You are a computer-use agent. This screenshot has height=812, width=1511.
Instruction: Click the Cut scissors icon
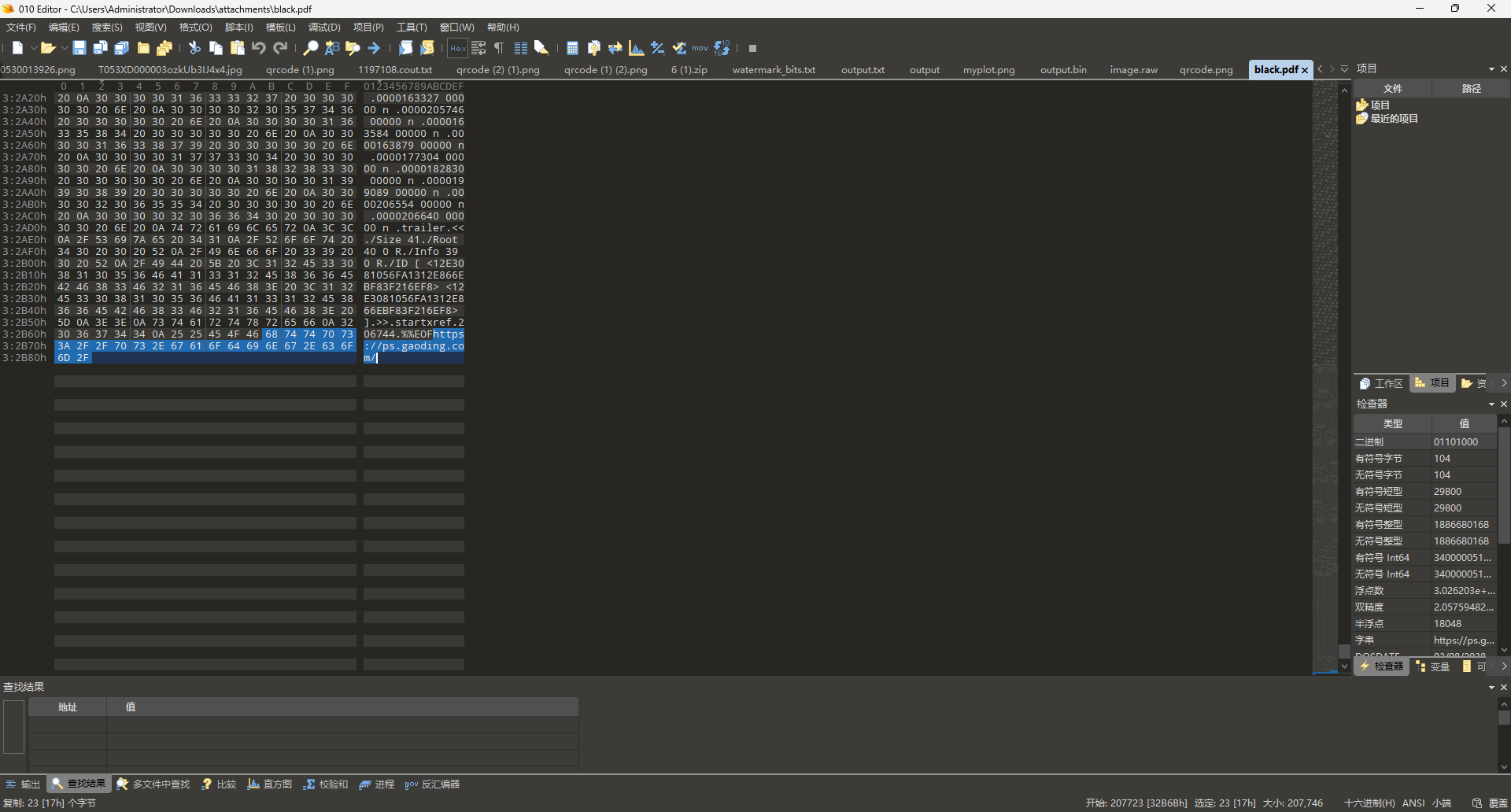(x=194, y=48)
